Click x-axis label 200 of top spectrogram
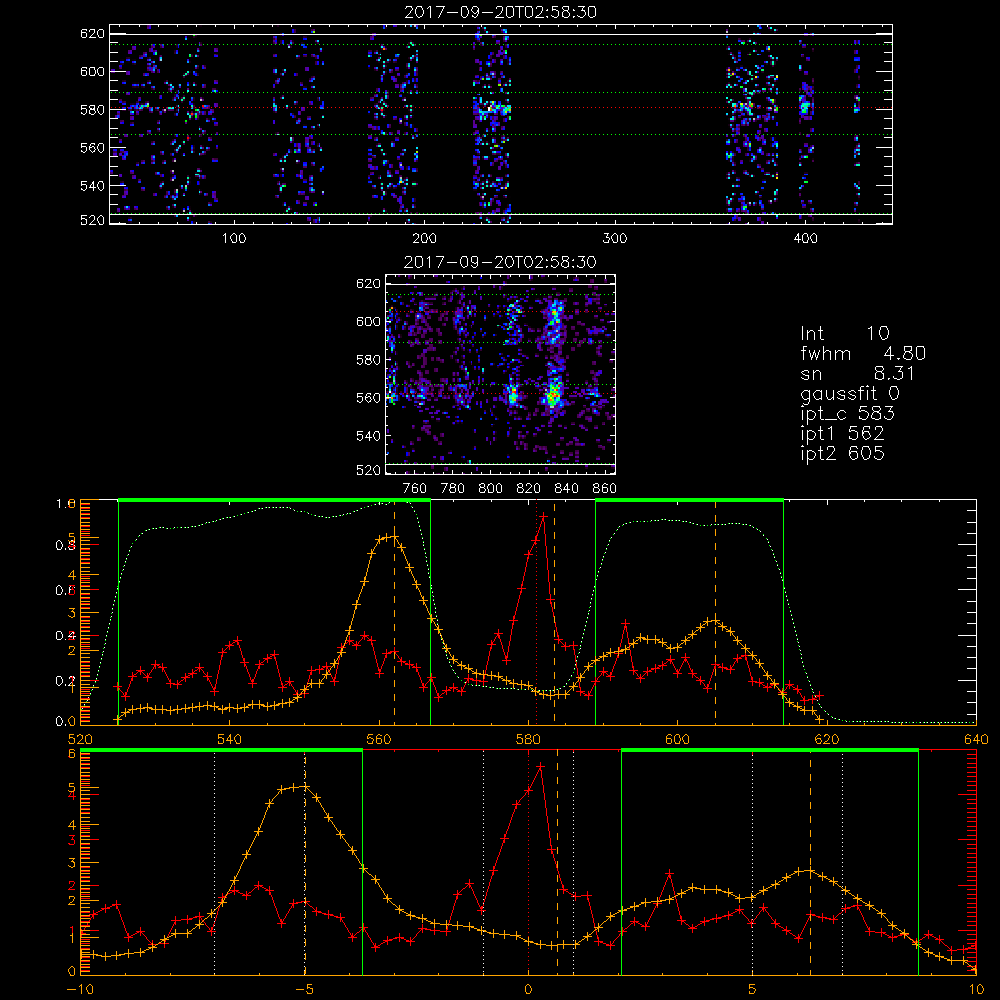Image resolution: width=1000 pixels, height=1000 pixels. click(x=424, y=239)
